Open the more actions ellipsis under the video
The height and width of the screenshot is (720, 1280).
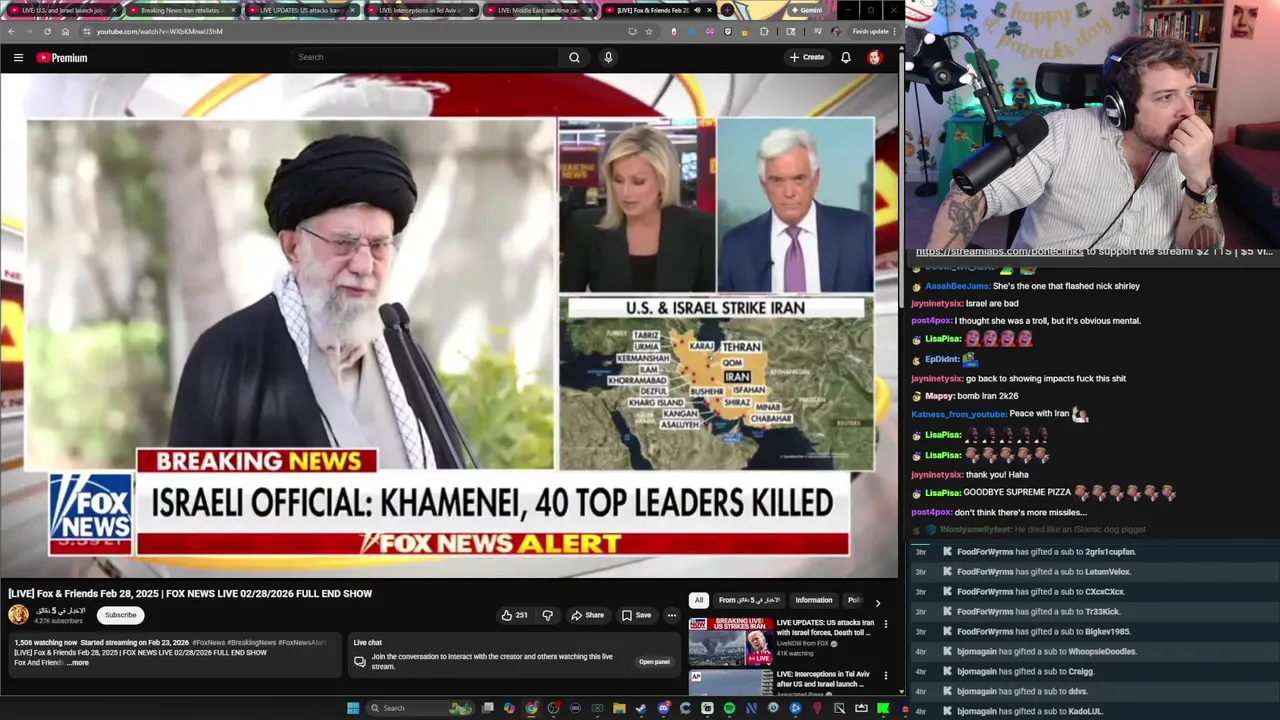[x=672, y=615]
